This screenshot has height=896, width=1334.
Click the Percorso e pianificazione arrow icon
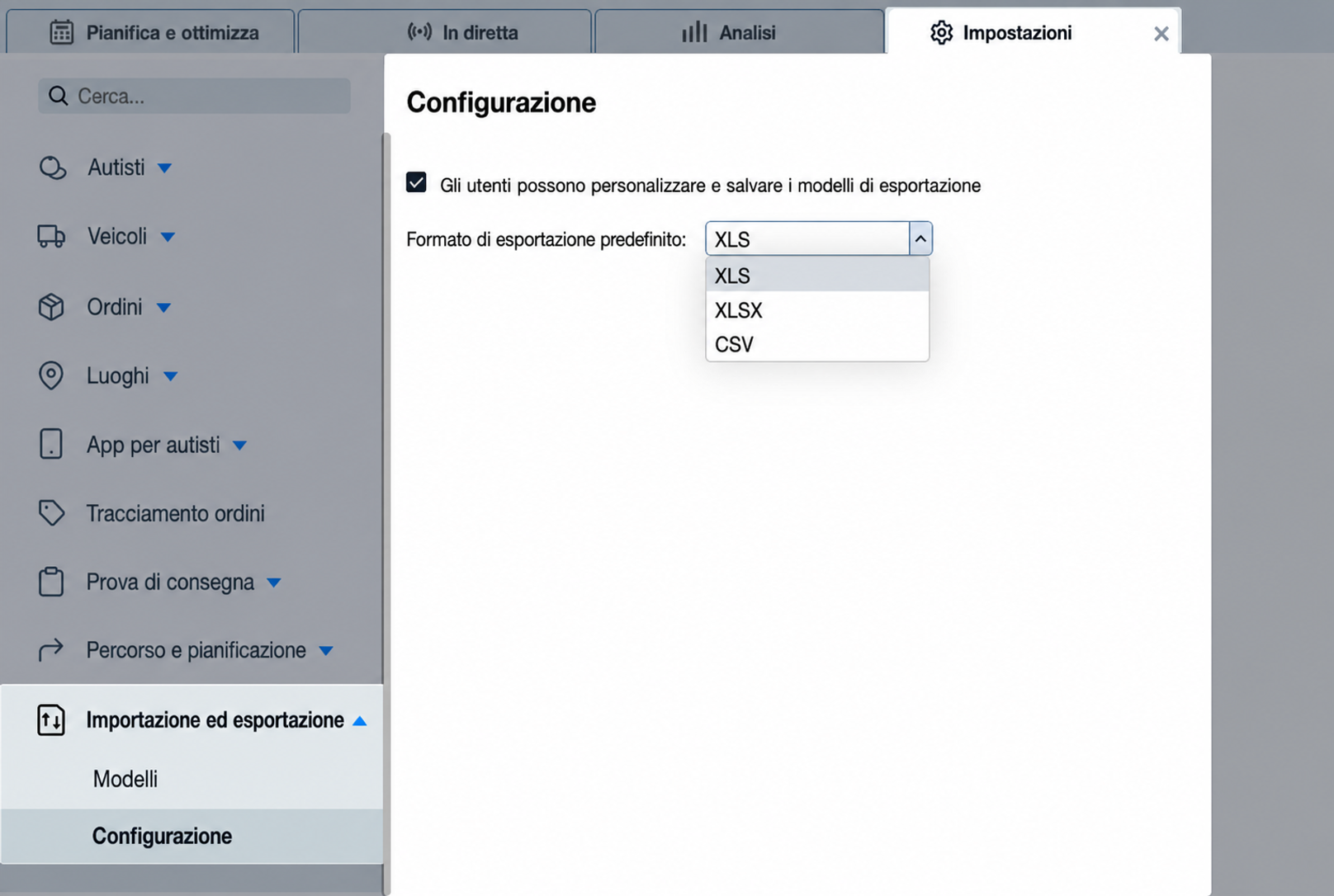tap(51, 650)
